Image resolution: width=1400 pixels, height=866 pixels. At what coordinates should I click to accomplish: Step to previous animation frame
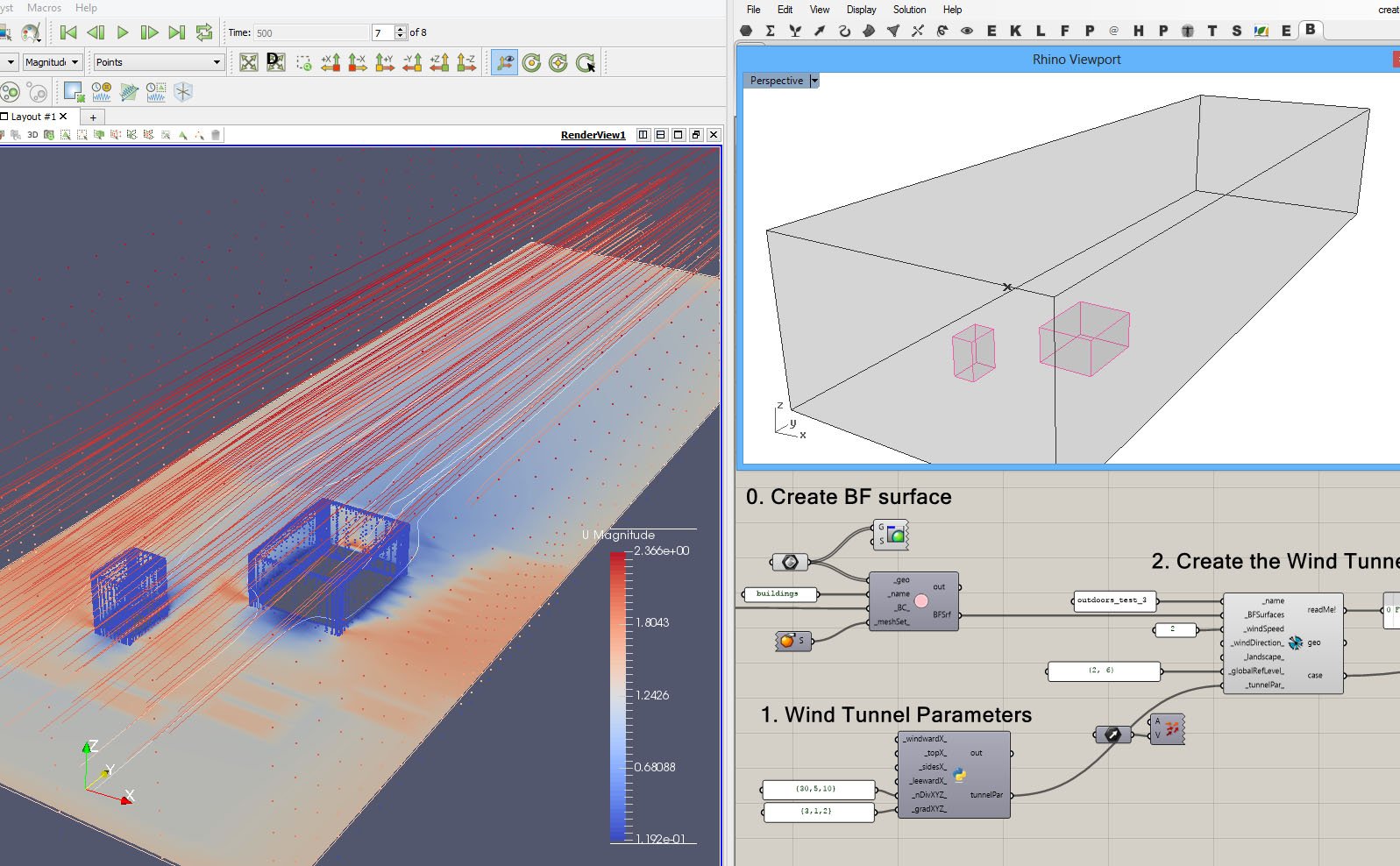click(x=96, y=32)
